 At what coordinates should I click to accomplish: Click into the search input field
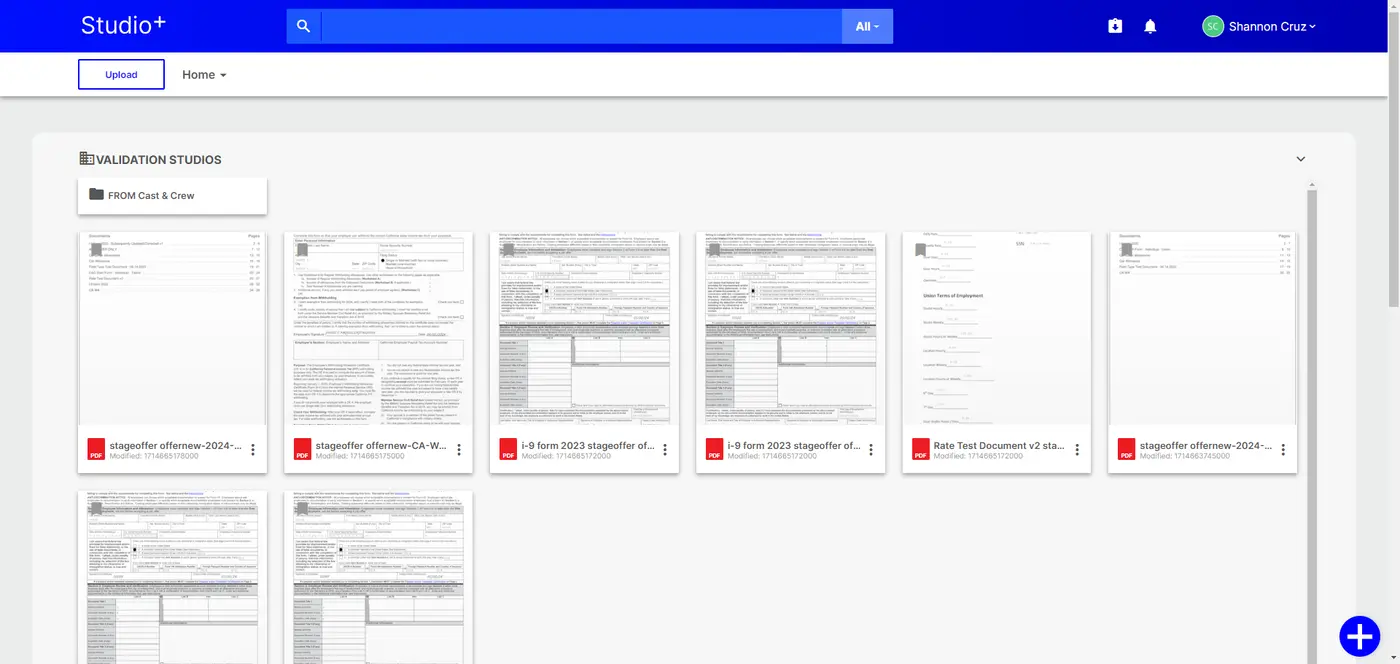[x=580, y=27]
